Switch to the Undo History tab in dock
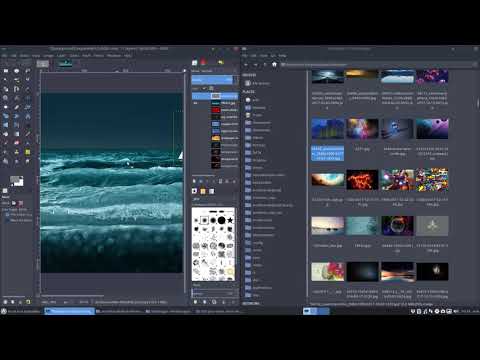Image resolution: width=480 pixels, height=360 pixels. [220, 62]
